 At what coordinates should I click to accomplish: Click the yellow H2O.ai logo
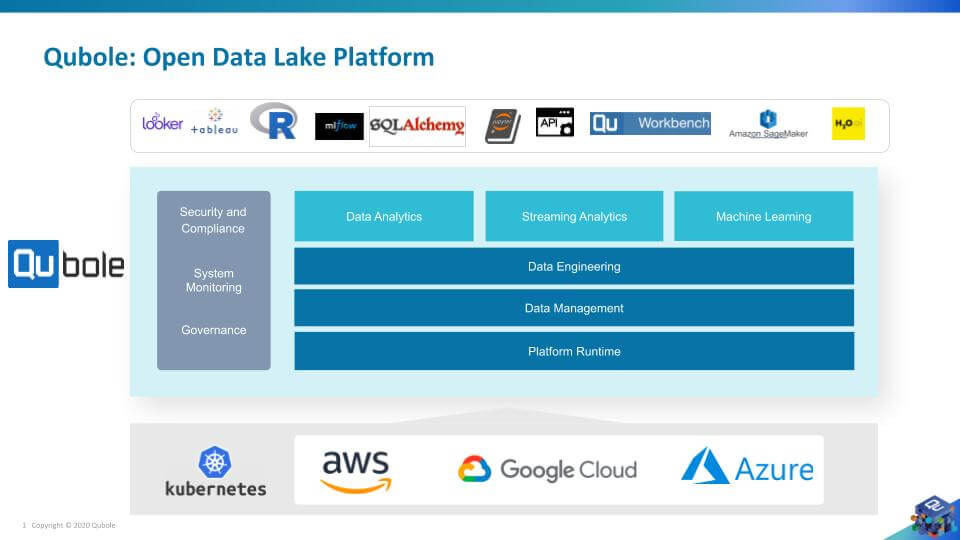click(x=848, y=123)
